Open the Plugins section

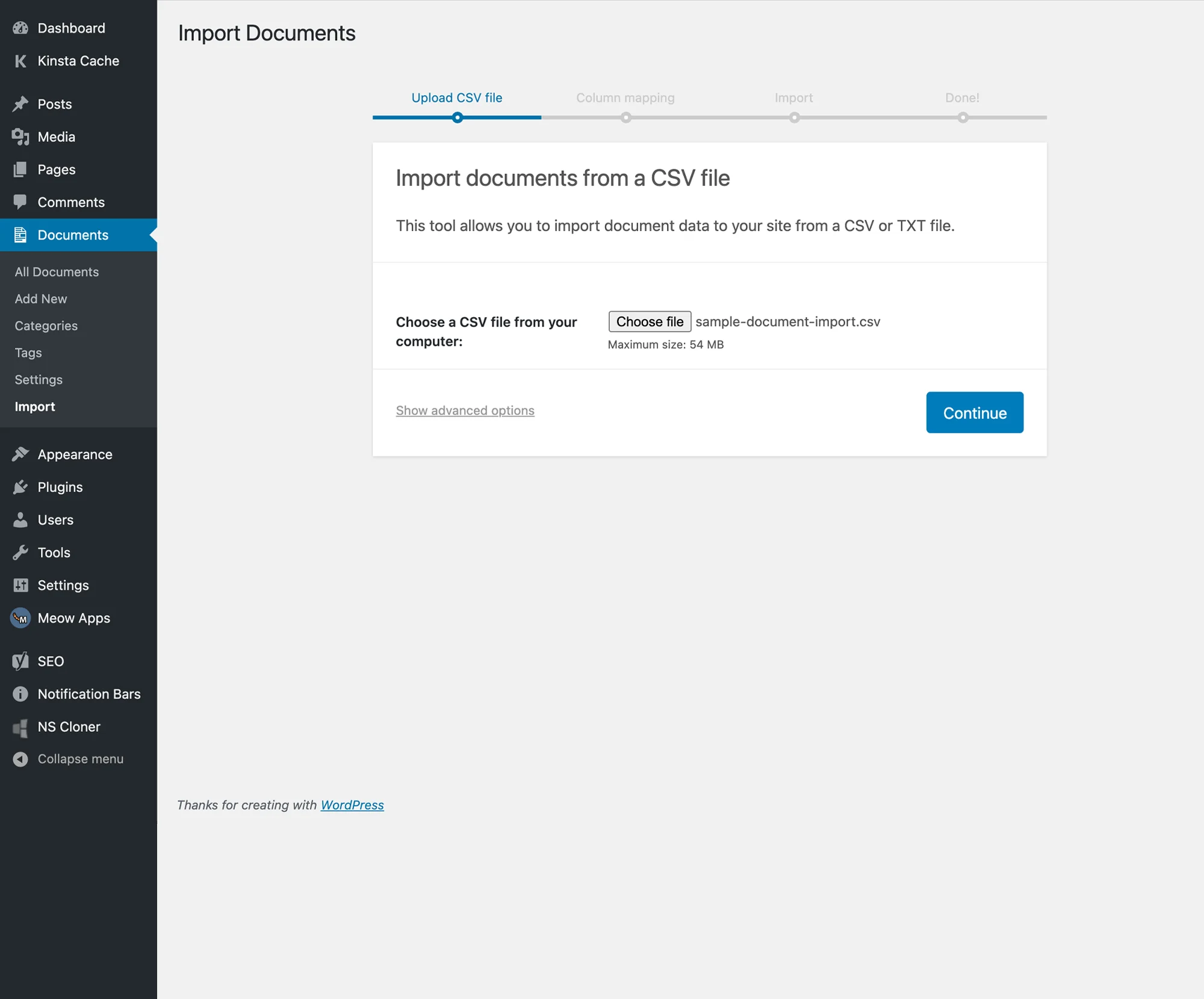point(60,487)
